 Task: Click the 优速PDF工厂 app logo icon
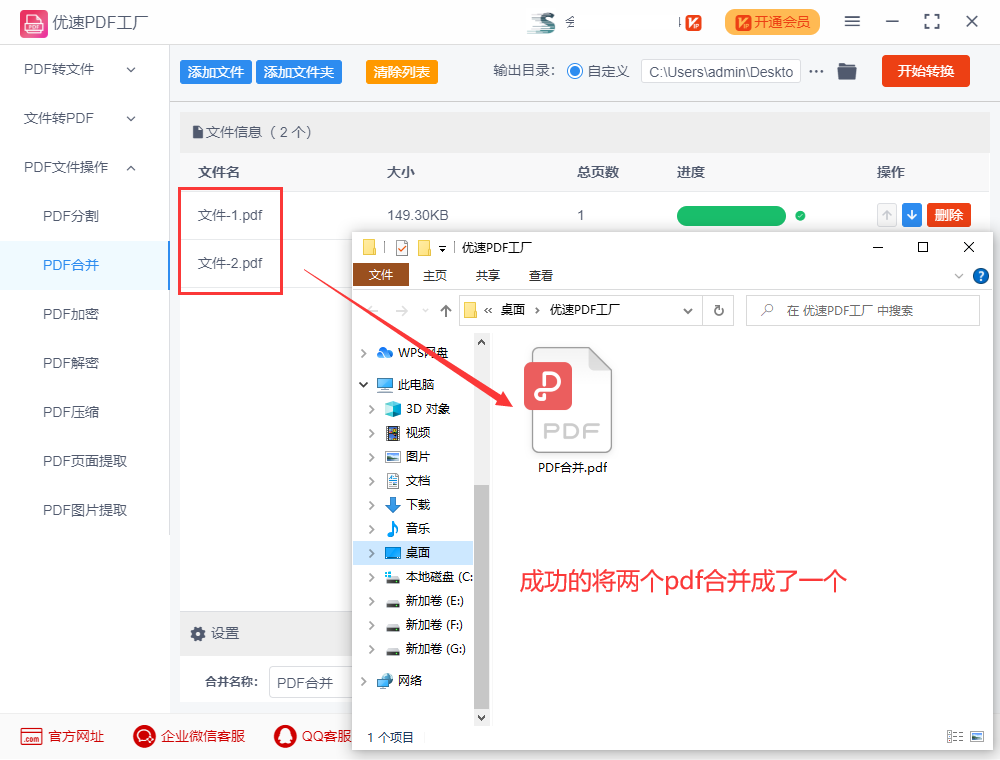[x=33, y=24]
